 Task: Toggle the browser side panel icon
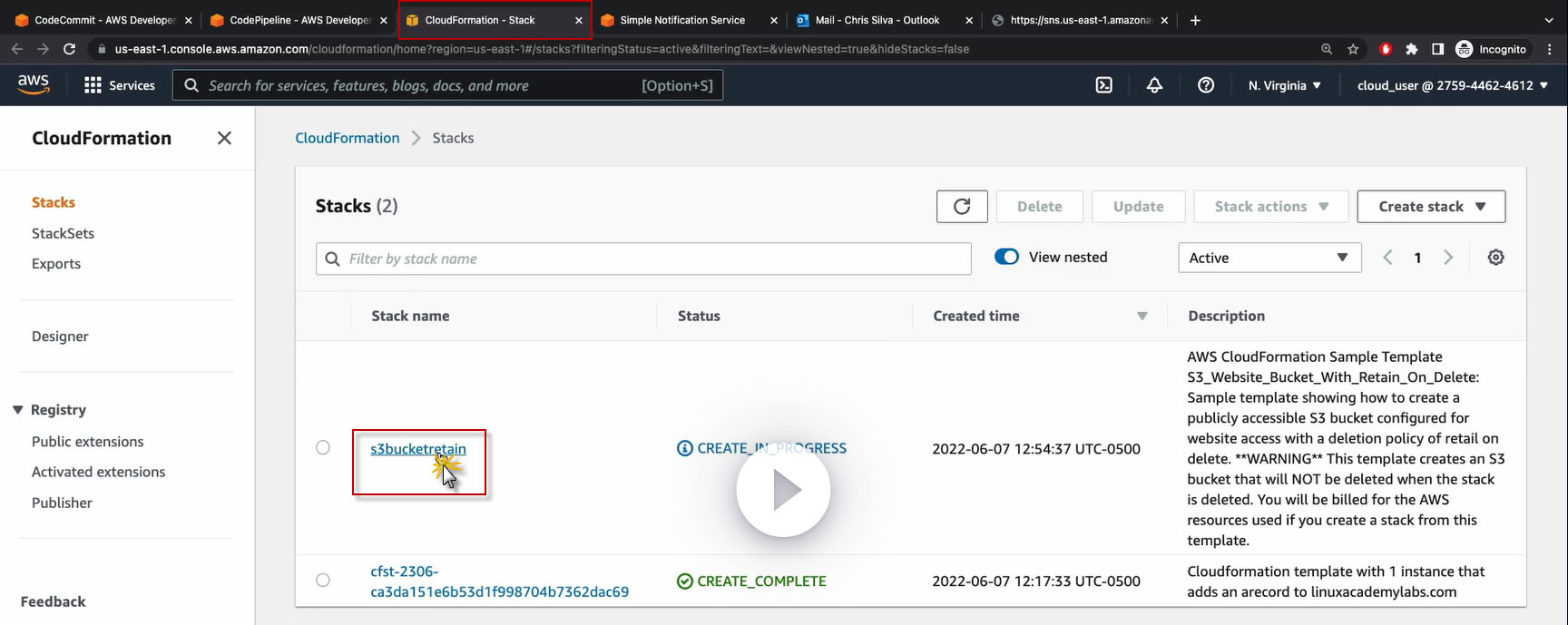[1437, 49]
